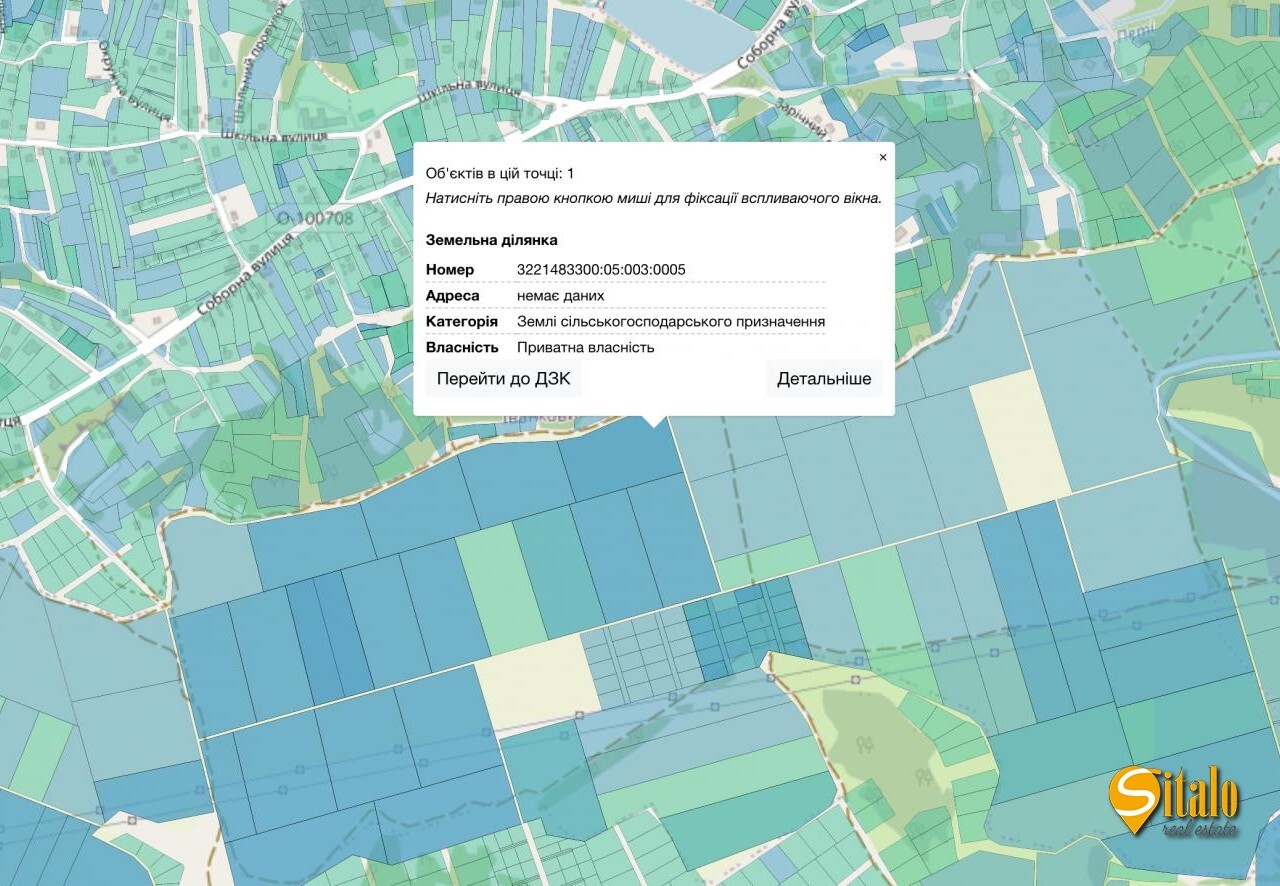Click the 'Приватна власність' ownership value

[x=585, y=348]
